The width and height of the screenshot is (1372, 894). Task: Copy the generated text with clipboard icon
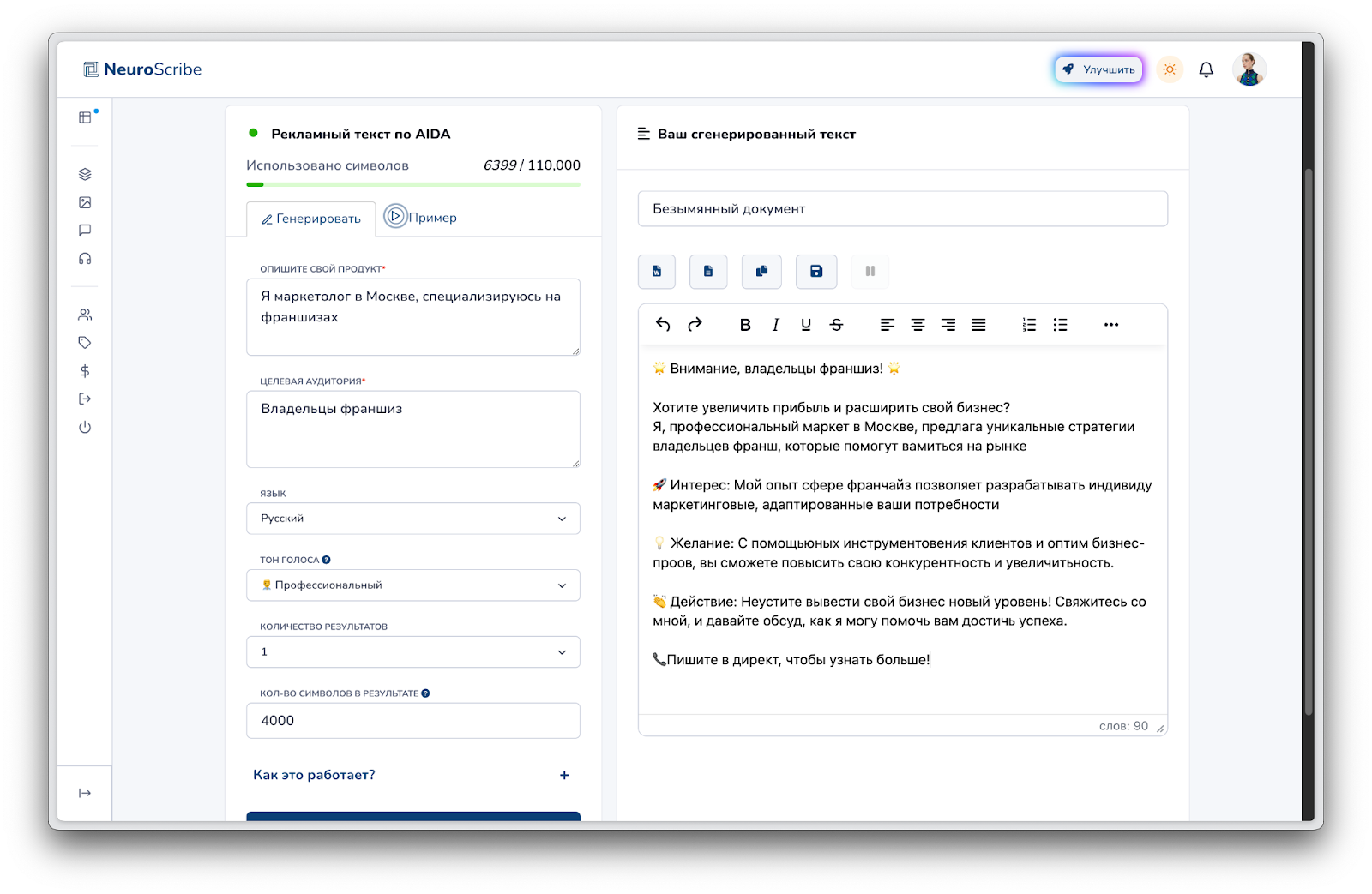point(761,272)
